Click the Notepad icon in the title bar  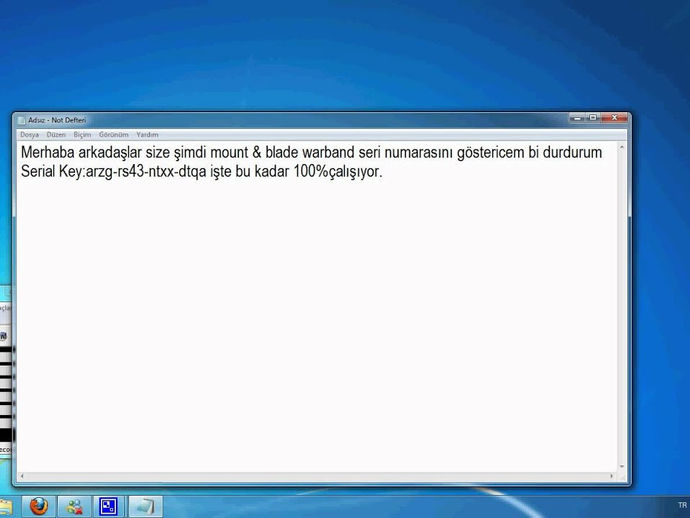(22, 120)
